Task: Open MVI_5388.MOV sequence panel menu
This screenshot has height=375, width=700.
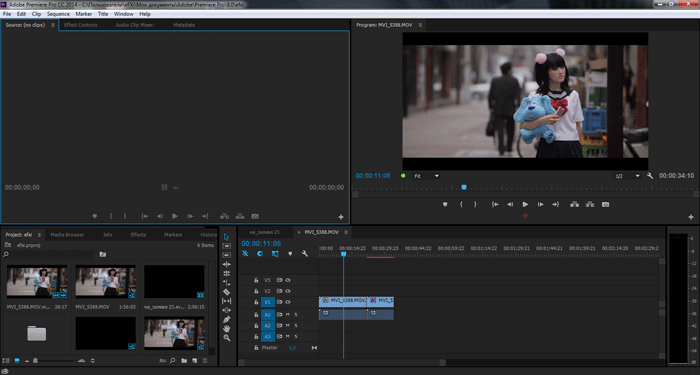Action: click(346, 232)
